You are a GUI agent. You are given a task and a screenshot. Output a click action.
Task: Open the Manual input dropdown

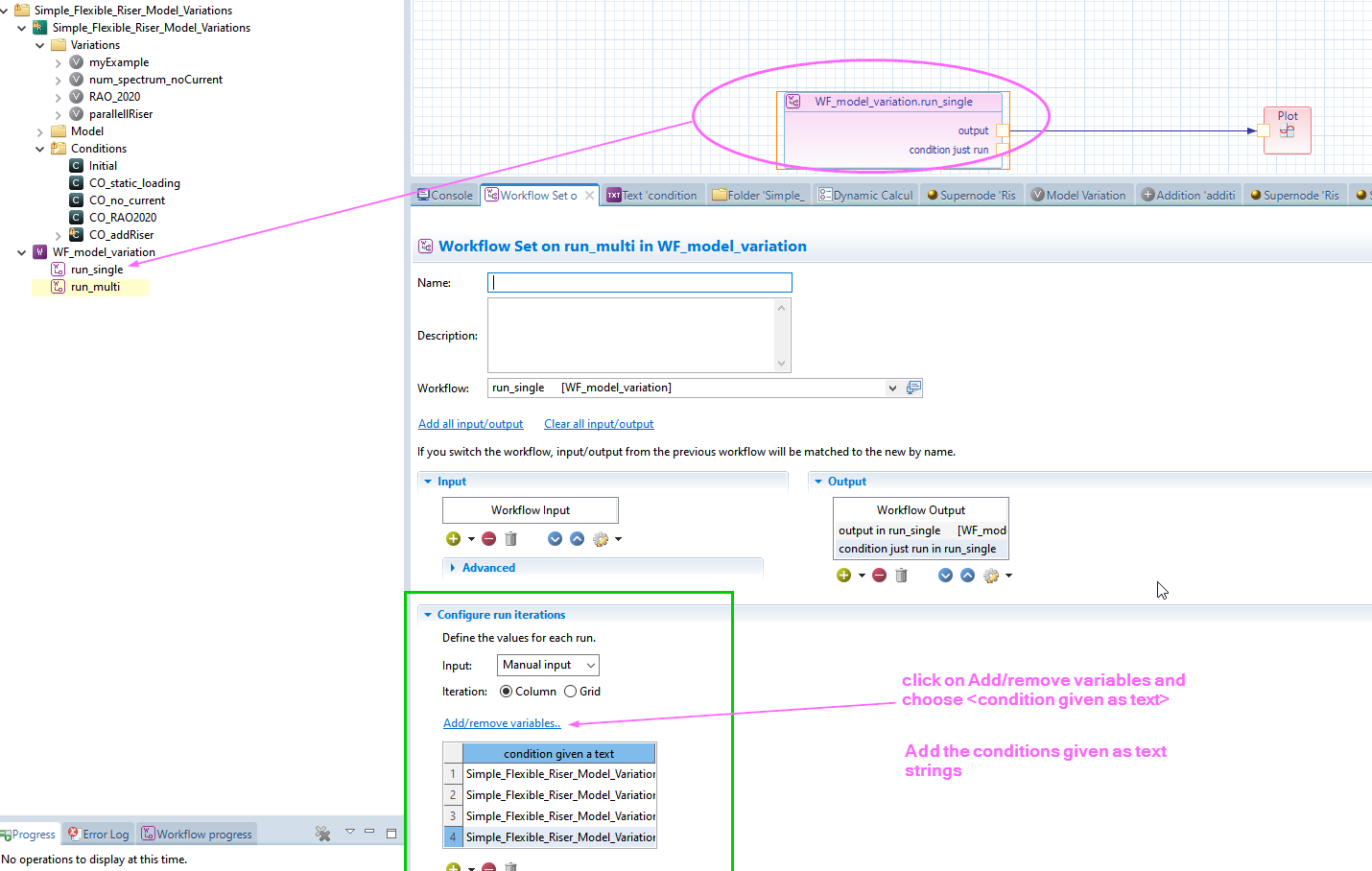click(548, 665)
